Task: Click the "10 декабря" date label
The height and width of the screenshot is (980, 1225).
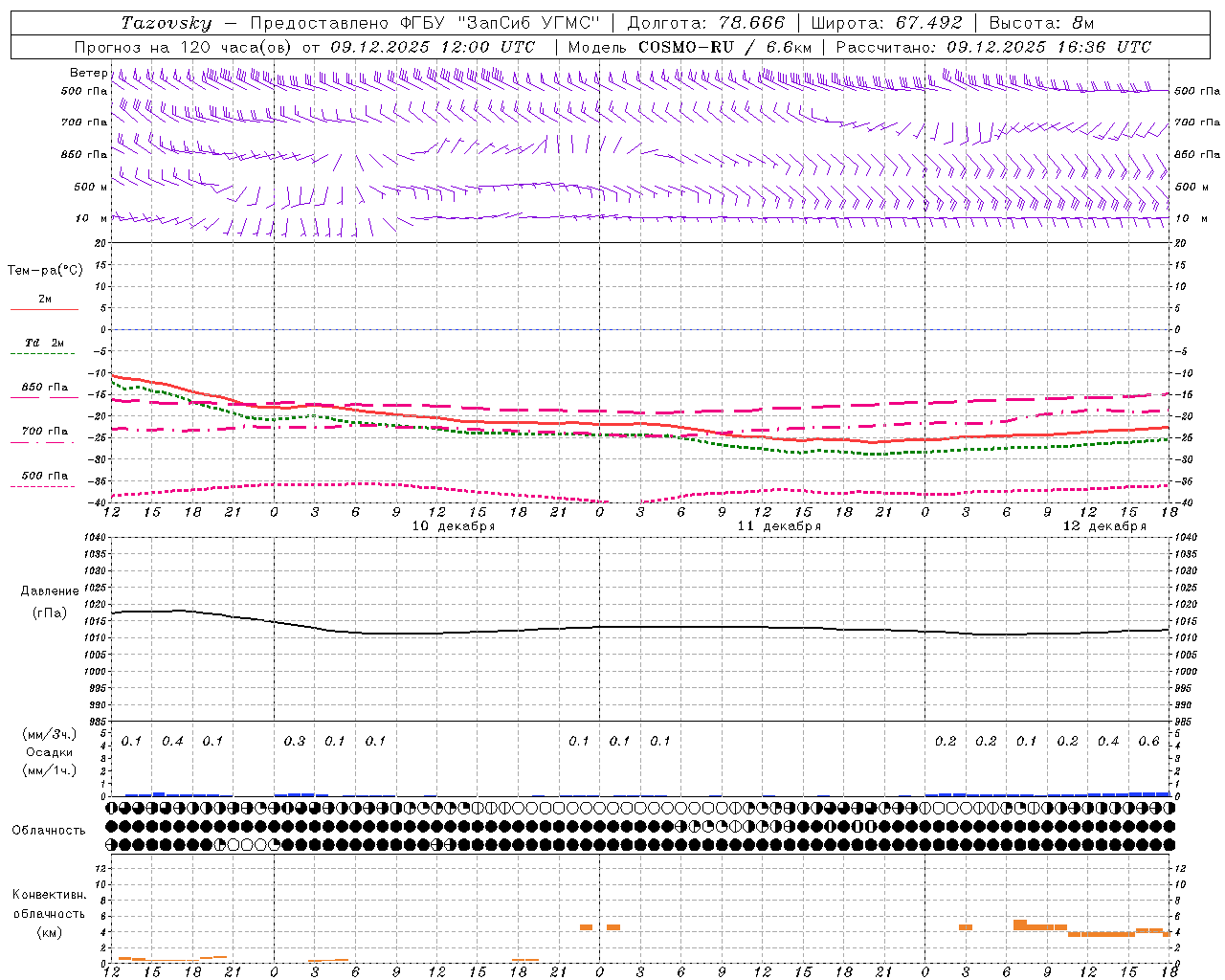Action: coord(454,526)
